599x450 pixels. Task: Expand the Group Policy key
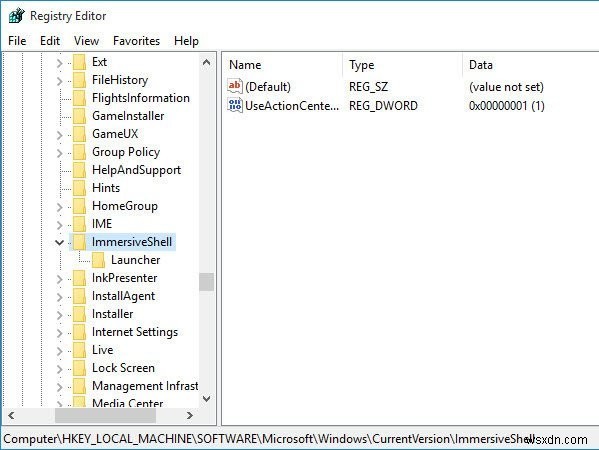pos(59,152)
